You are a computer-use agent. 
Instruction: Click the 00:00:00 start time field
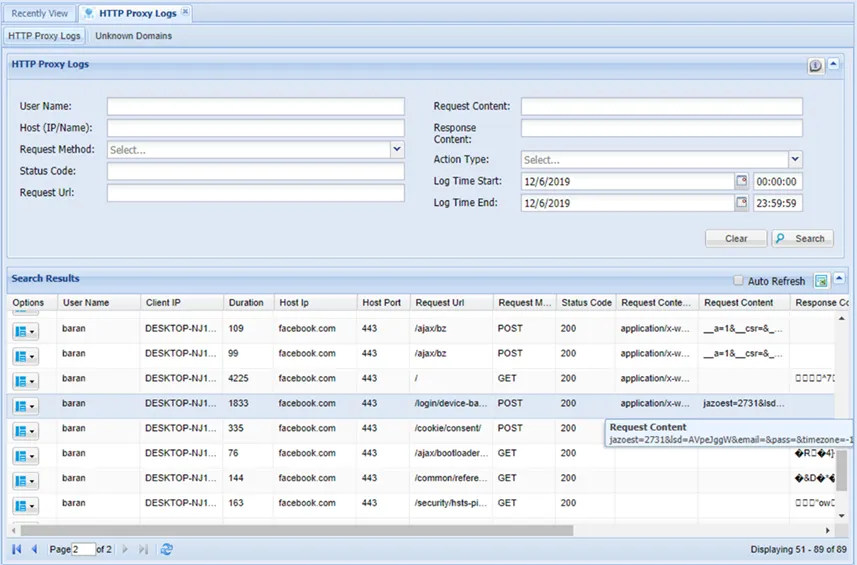click(x=778, y=181)
